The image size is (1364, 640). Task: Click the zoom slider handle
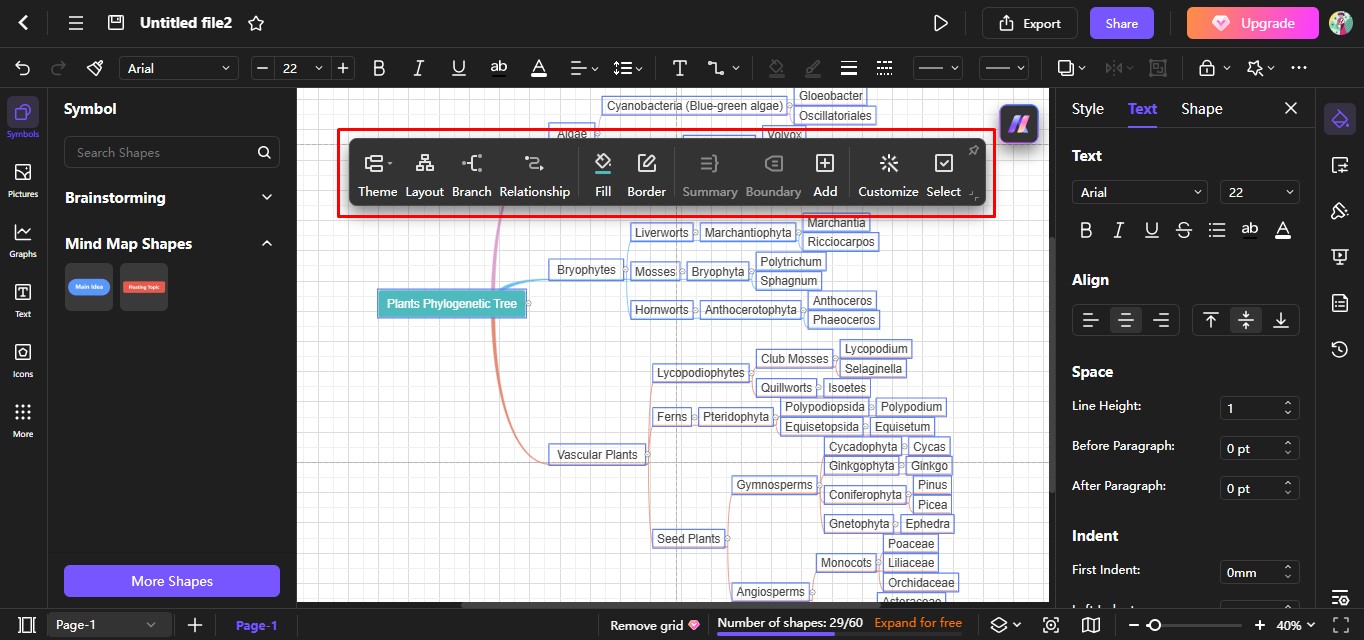pyautogui.click(x=1154, y=625)
